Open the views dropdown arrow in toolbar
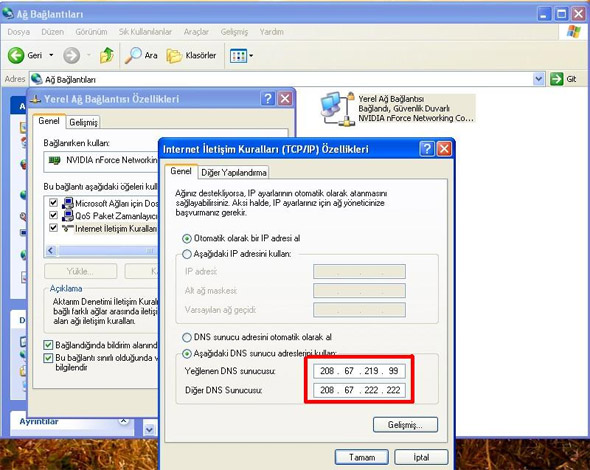This screenshot has height=470, width=590. (251, 56)
